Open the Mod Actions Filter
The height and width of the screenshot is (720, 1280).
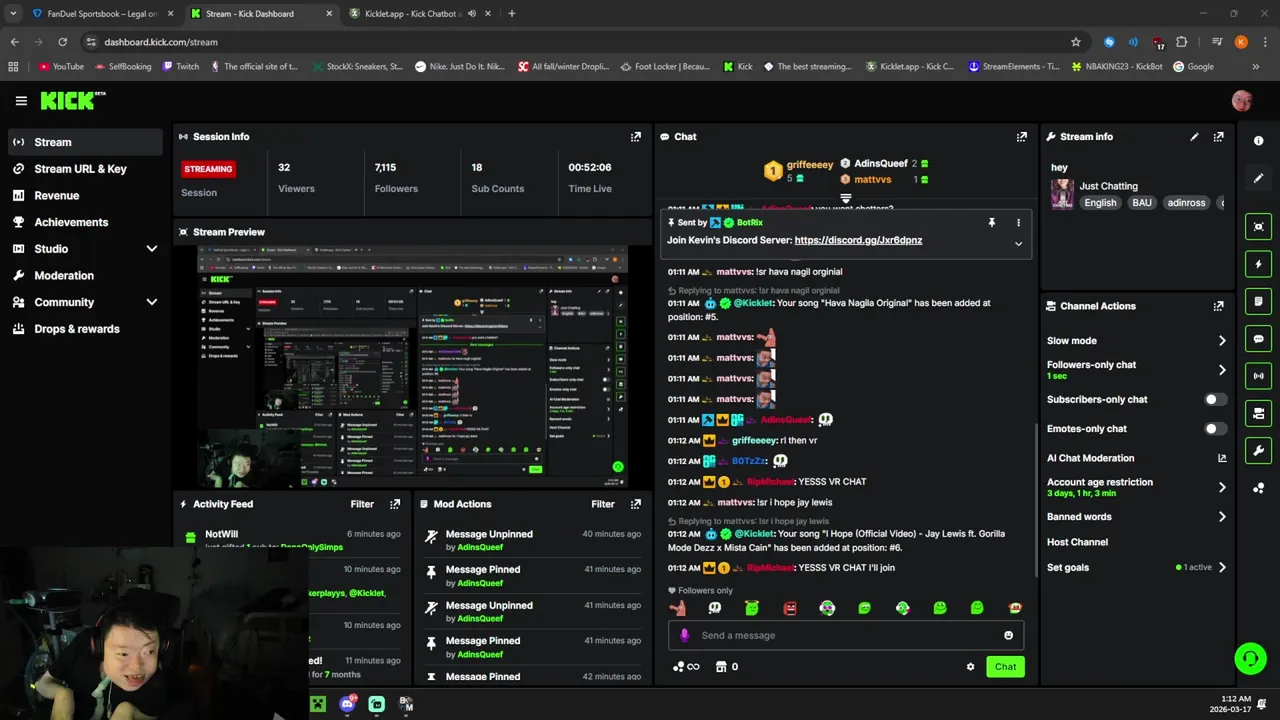point(602,504)
